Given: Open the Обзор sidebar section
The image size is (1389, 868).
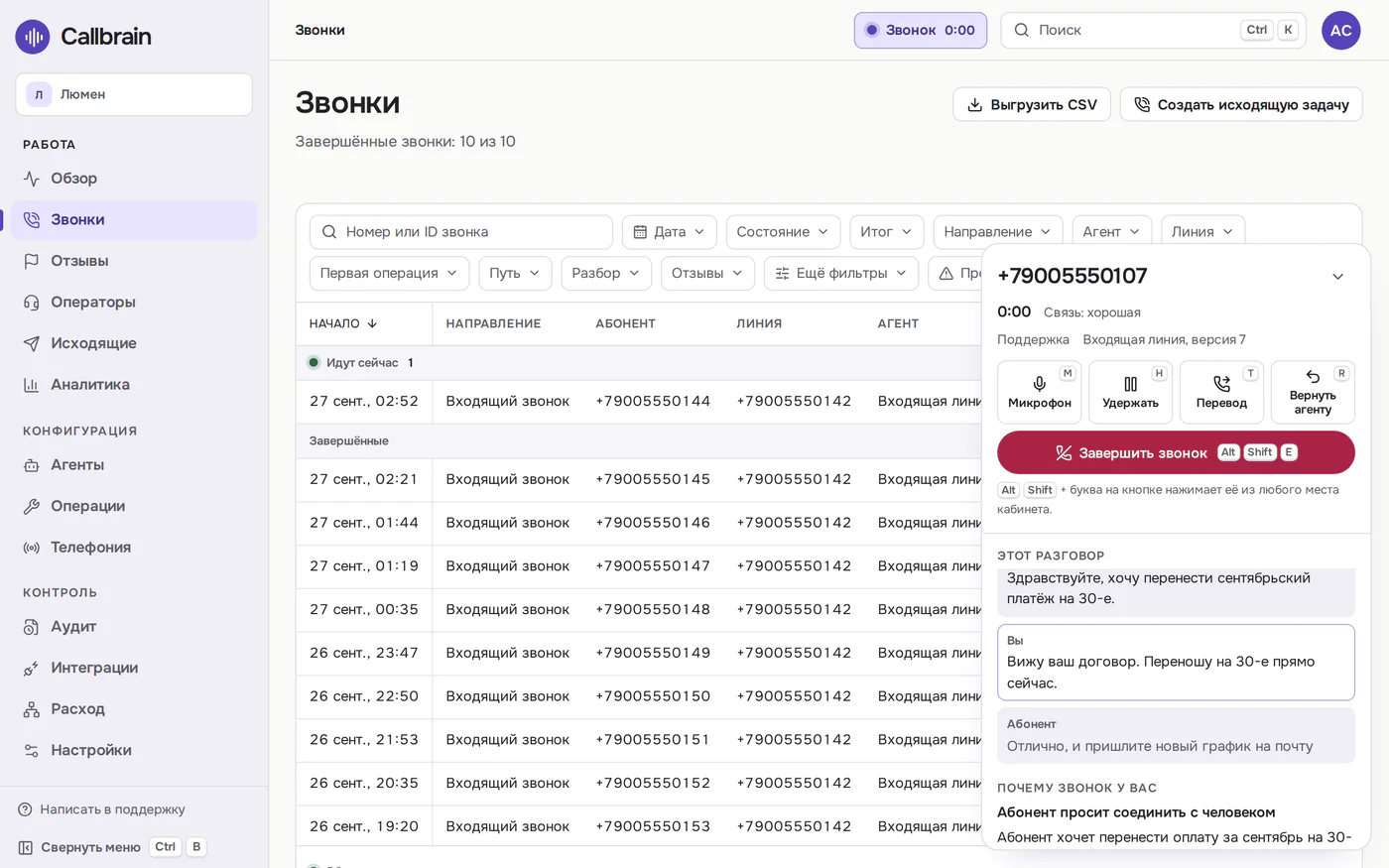Looking at the screenshot, I should click(x=134, y=179).
